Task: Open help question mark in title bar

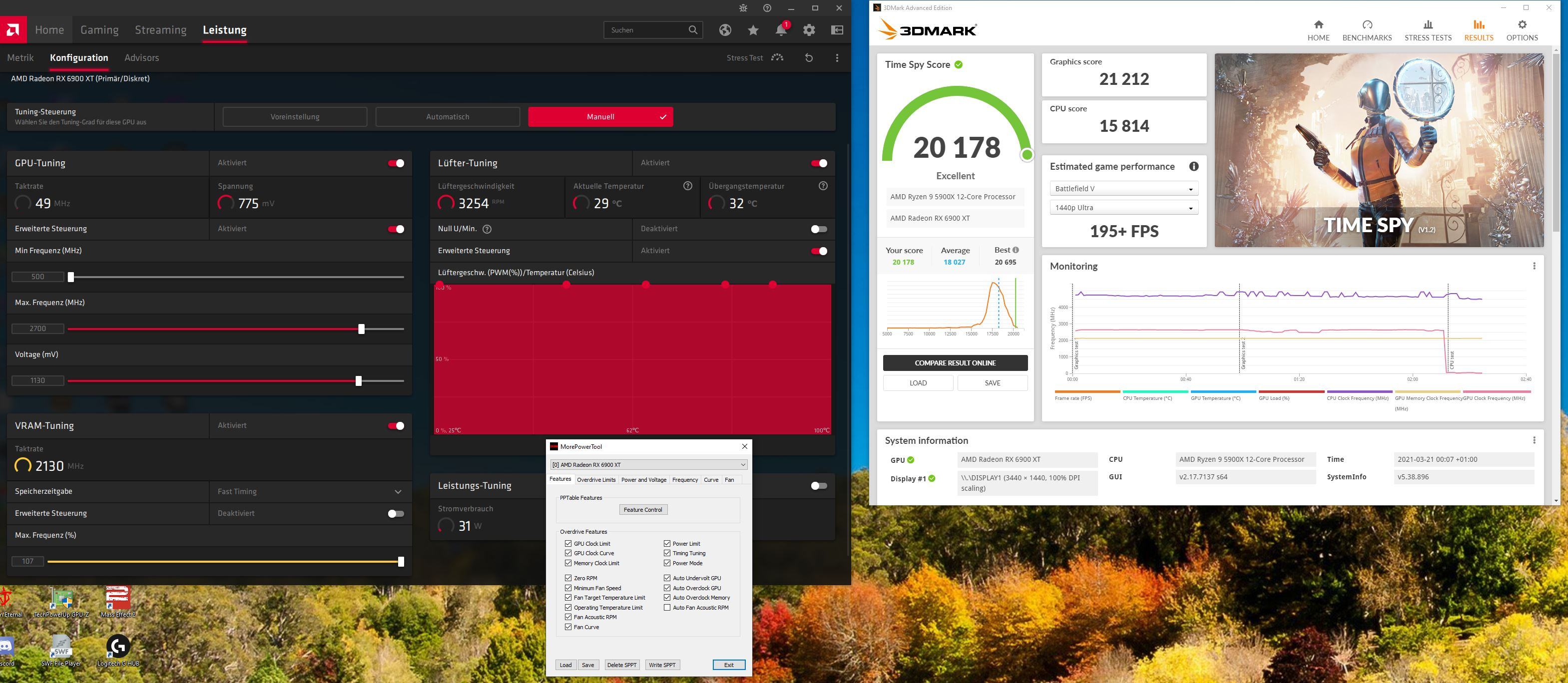Action: [x=767, y=8]
